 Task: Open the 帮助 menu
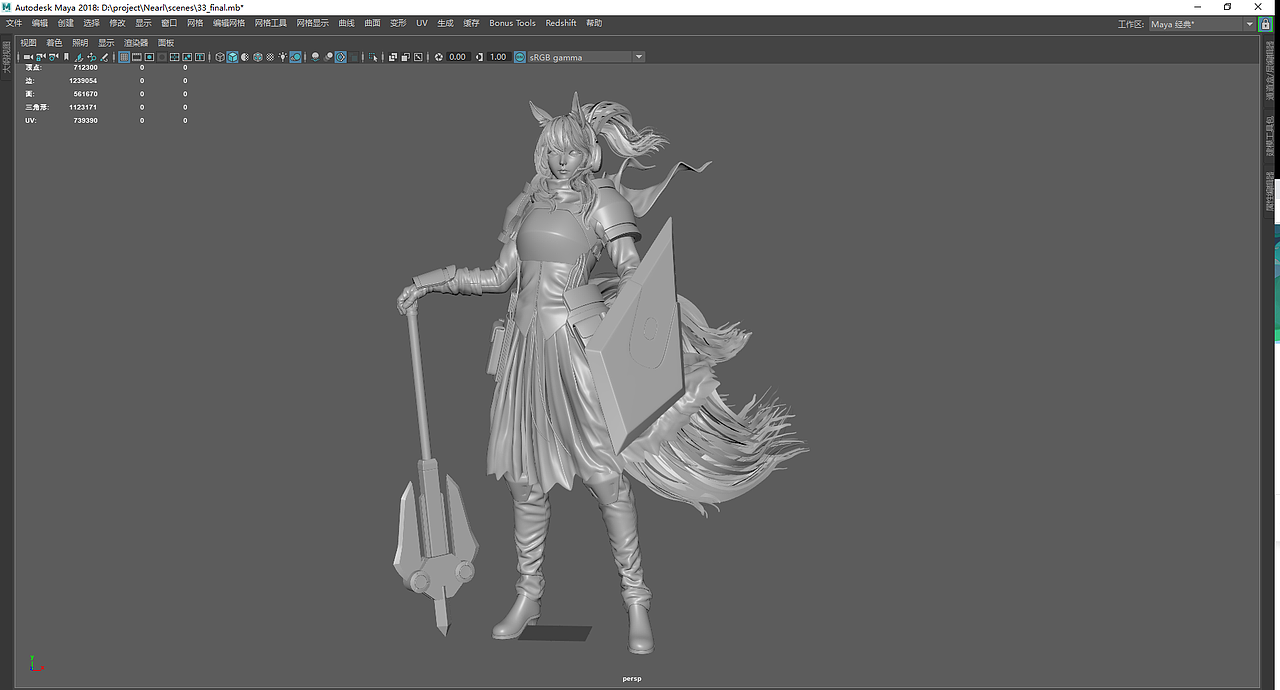pyautogui.click(x=594, y=23)
